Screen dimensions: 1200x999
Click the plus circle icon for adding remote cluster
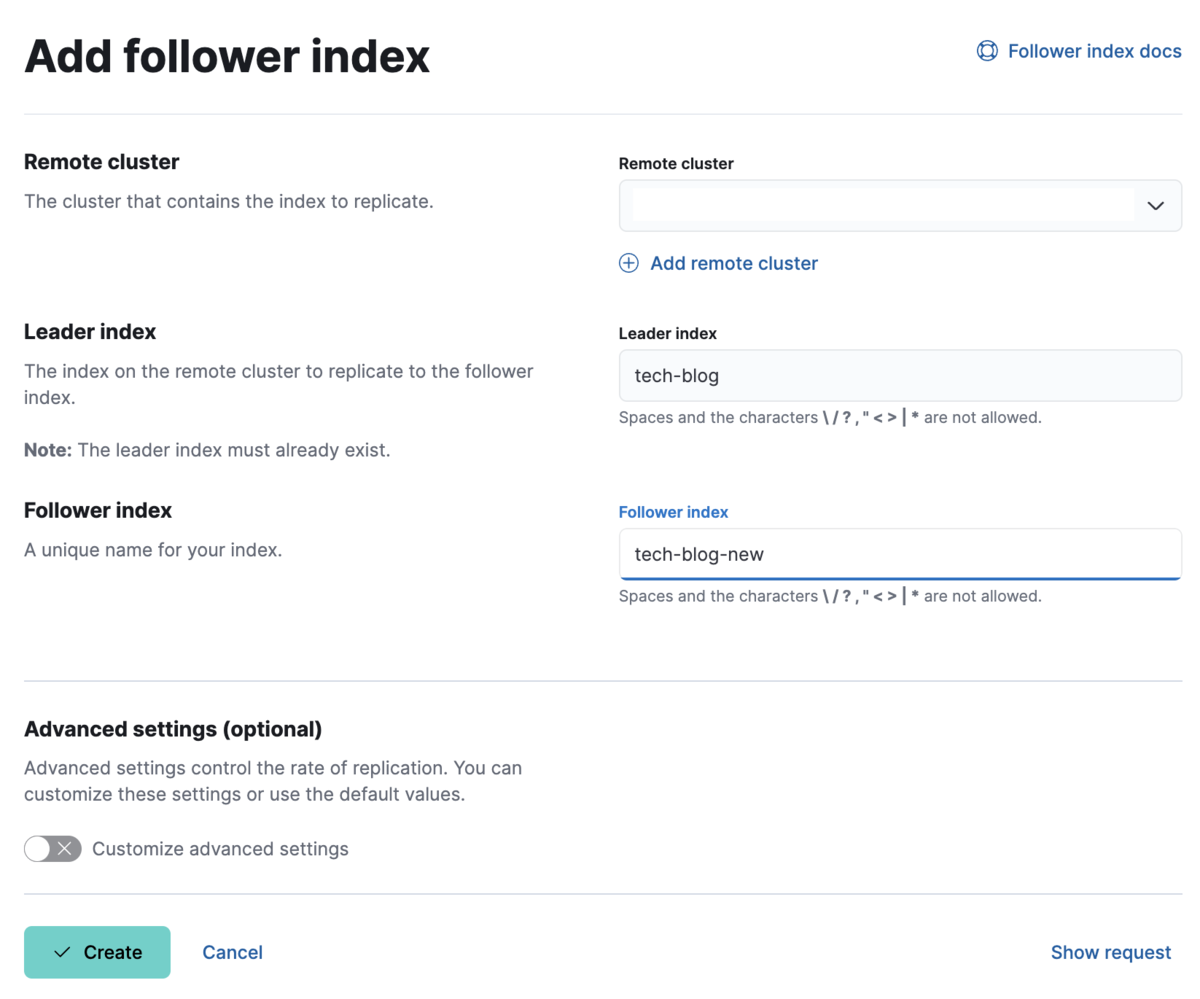click(628, 263)
